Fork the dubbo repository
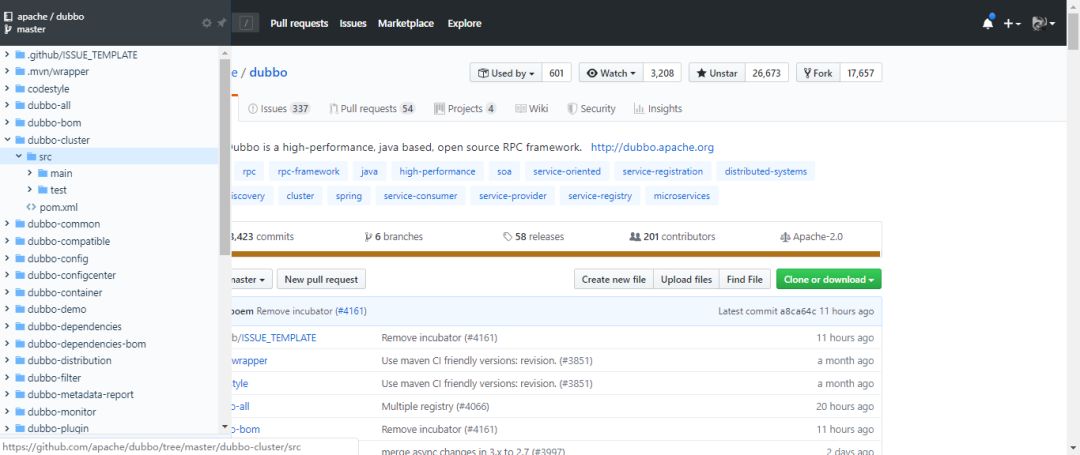The image size is (1080, 455). pyautogui.click(x=818, y=73)
